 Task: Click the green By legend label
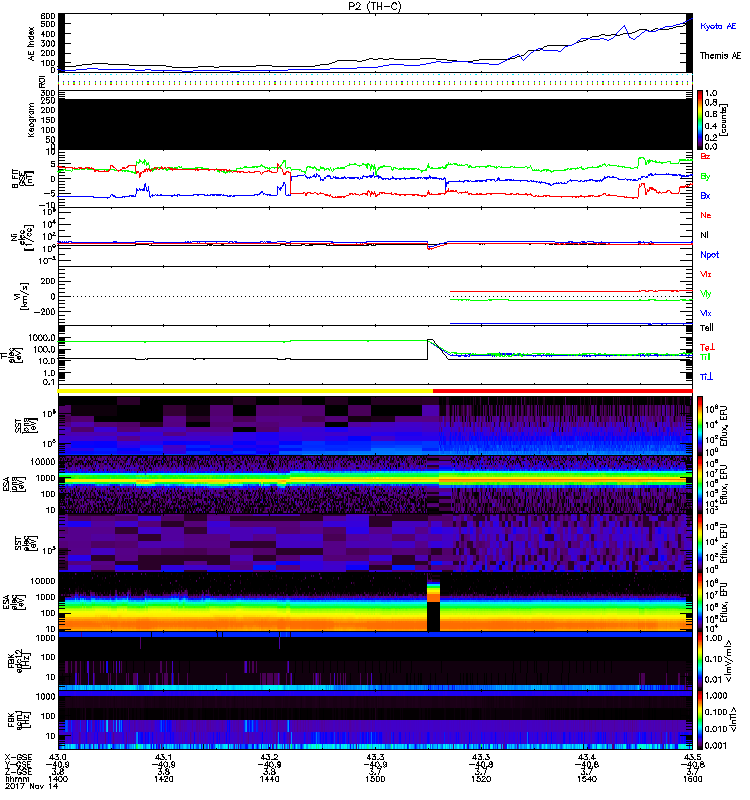click(705, 177)
